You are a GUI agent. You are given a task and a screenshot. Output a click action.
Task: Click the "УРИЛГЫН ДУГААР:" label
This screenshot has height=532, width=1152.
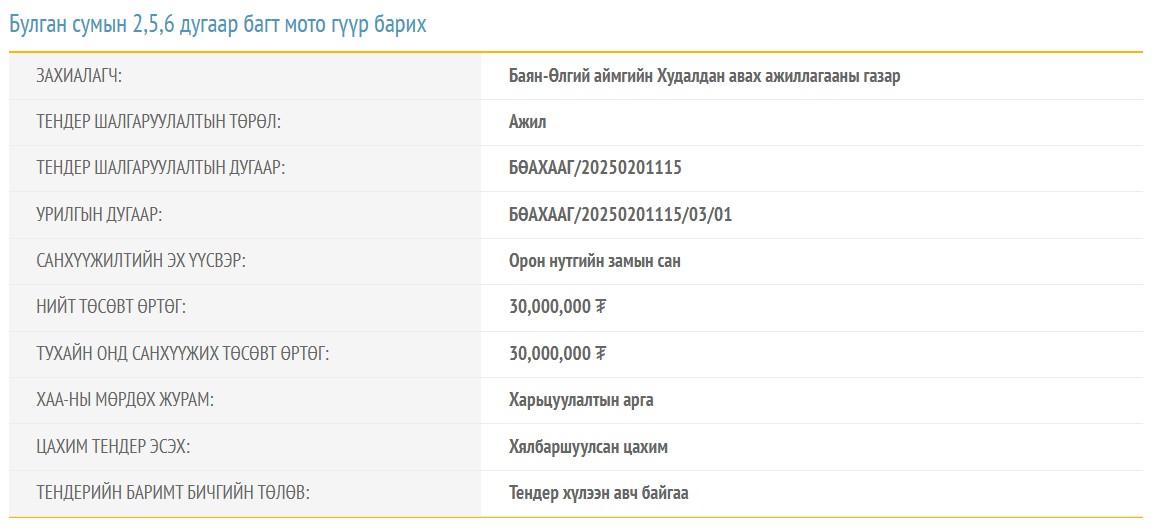[99, 214]
